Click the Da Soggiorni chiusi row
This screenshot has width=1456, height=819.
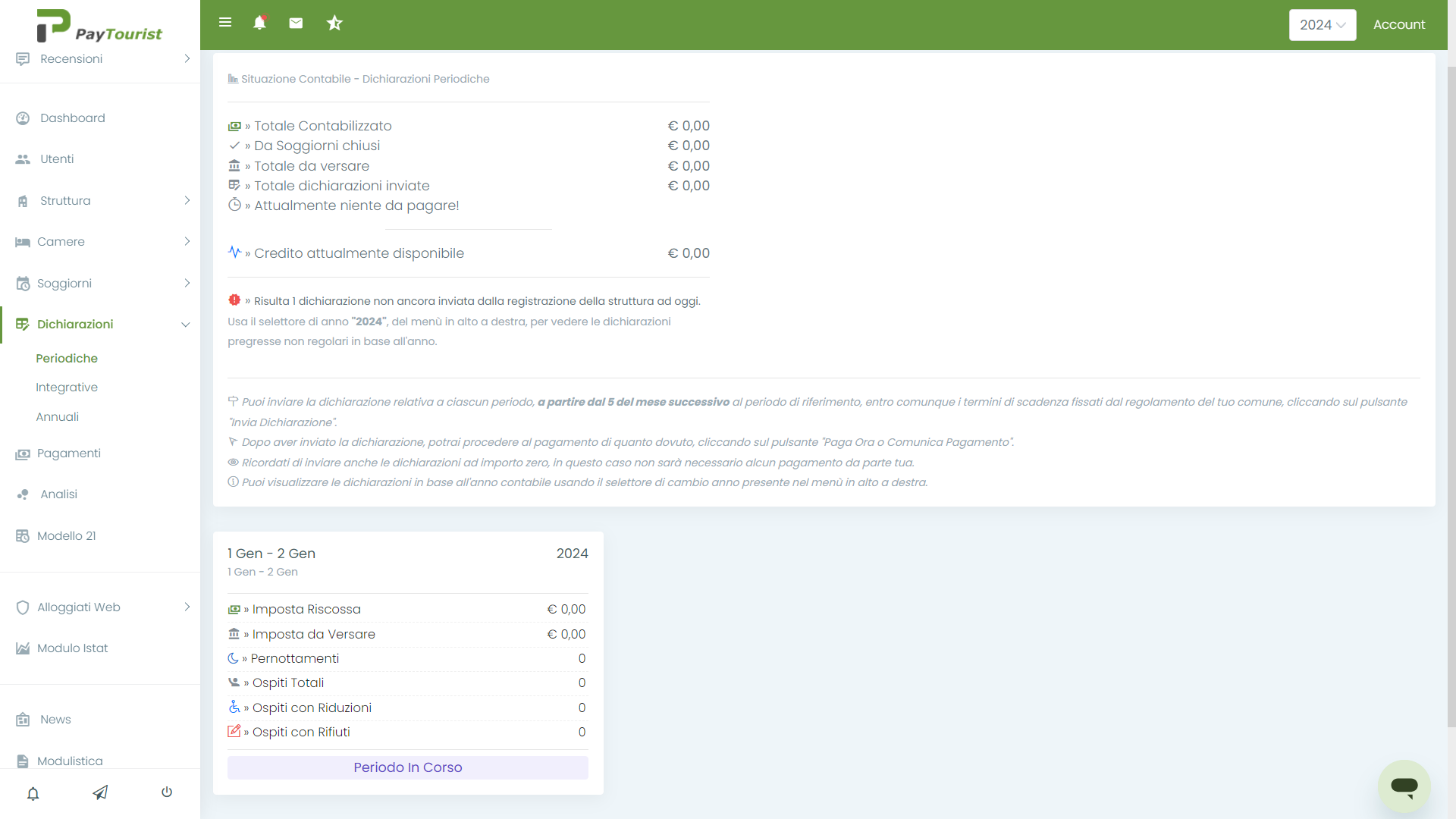coord(469,146)
